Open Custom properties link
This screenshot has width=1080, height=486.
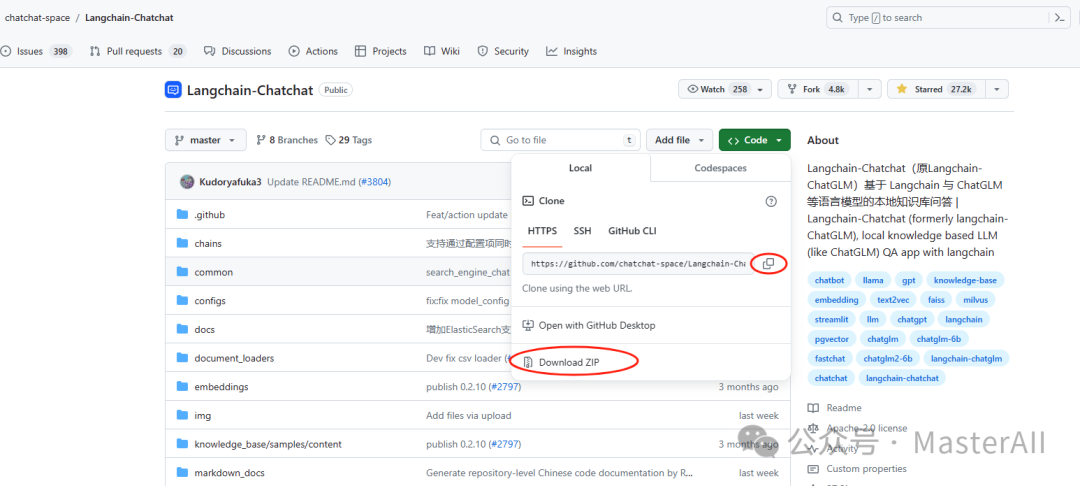[x=858, y=469]
